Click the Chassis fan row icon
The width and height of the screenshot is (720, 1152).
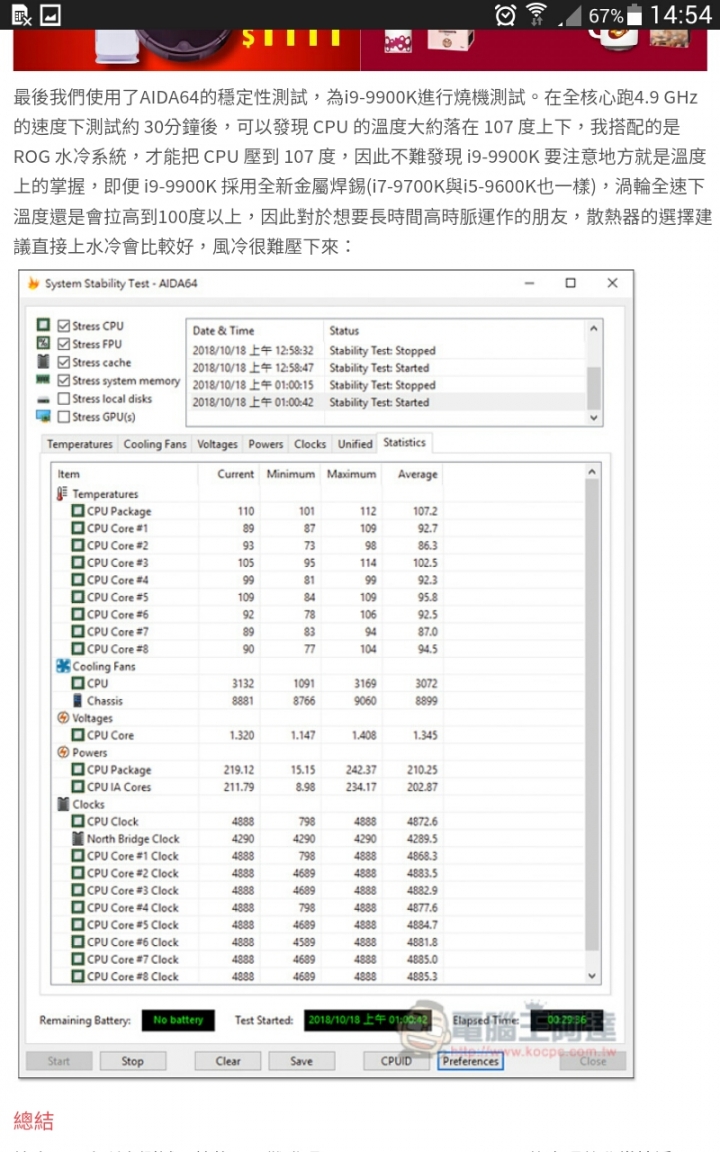coord(78,700)
